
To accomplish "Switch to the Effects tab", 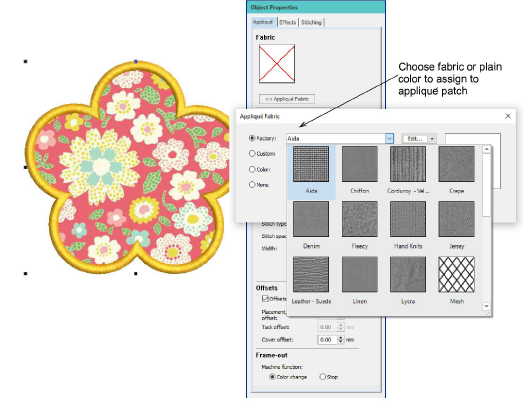I will pos(288,22).
